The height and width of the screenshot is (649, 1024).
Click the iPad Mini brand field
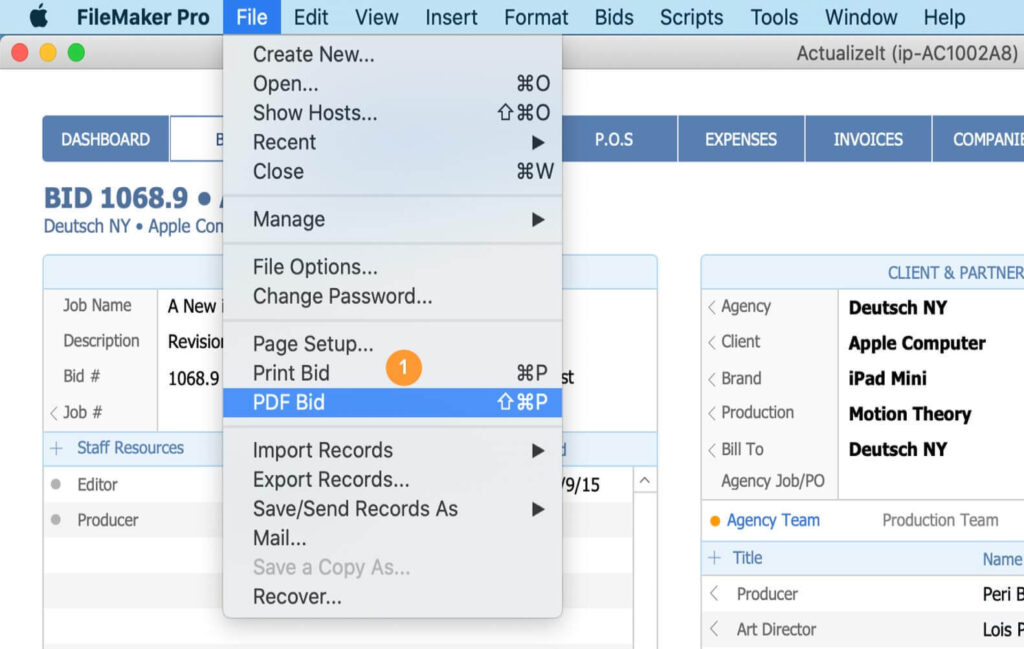[x=888, y=379]
